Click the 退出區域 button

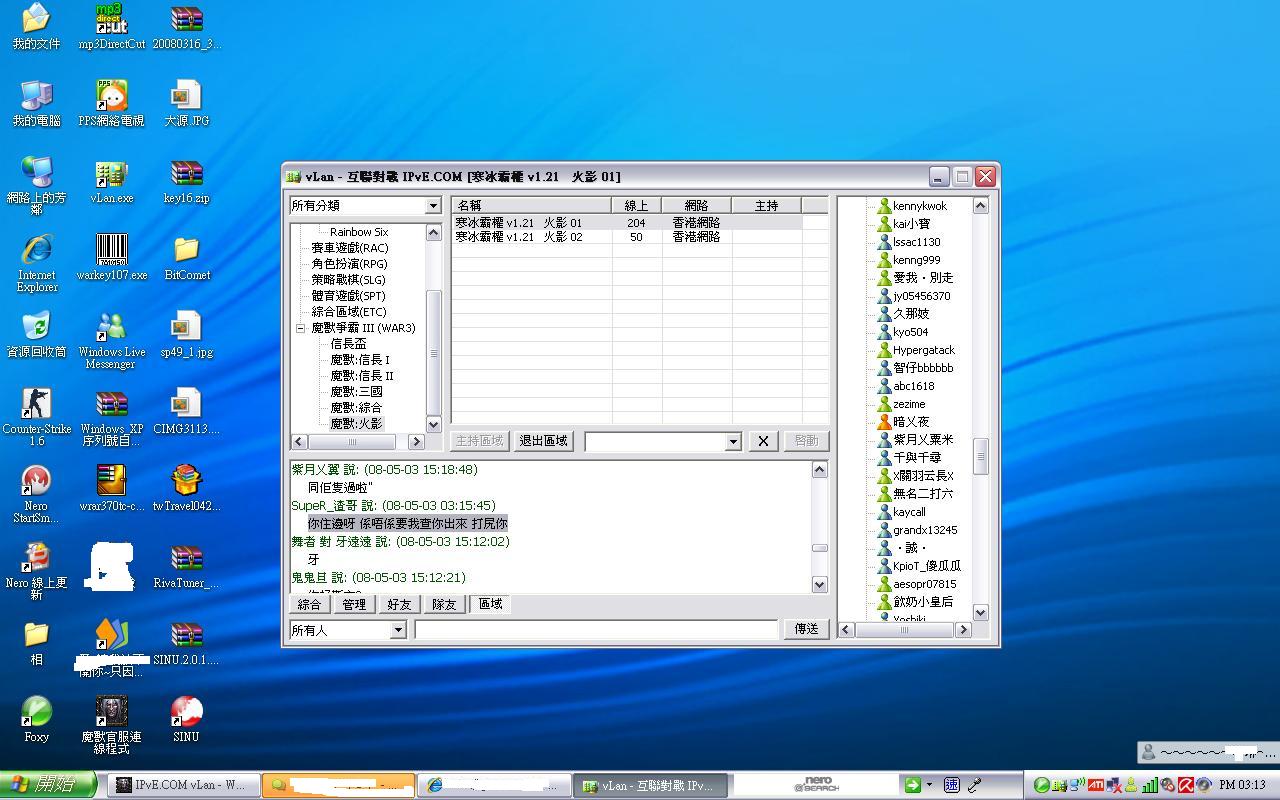(543, 440)
